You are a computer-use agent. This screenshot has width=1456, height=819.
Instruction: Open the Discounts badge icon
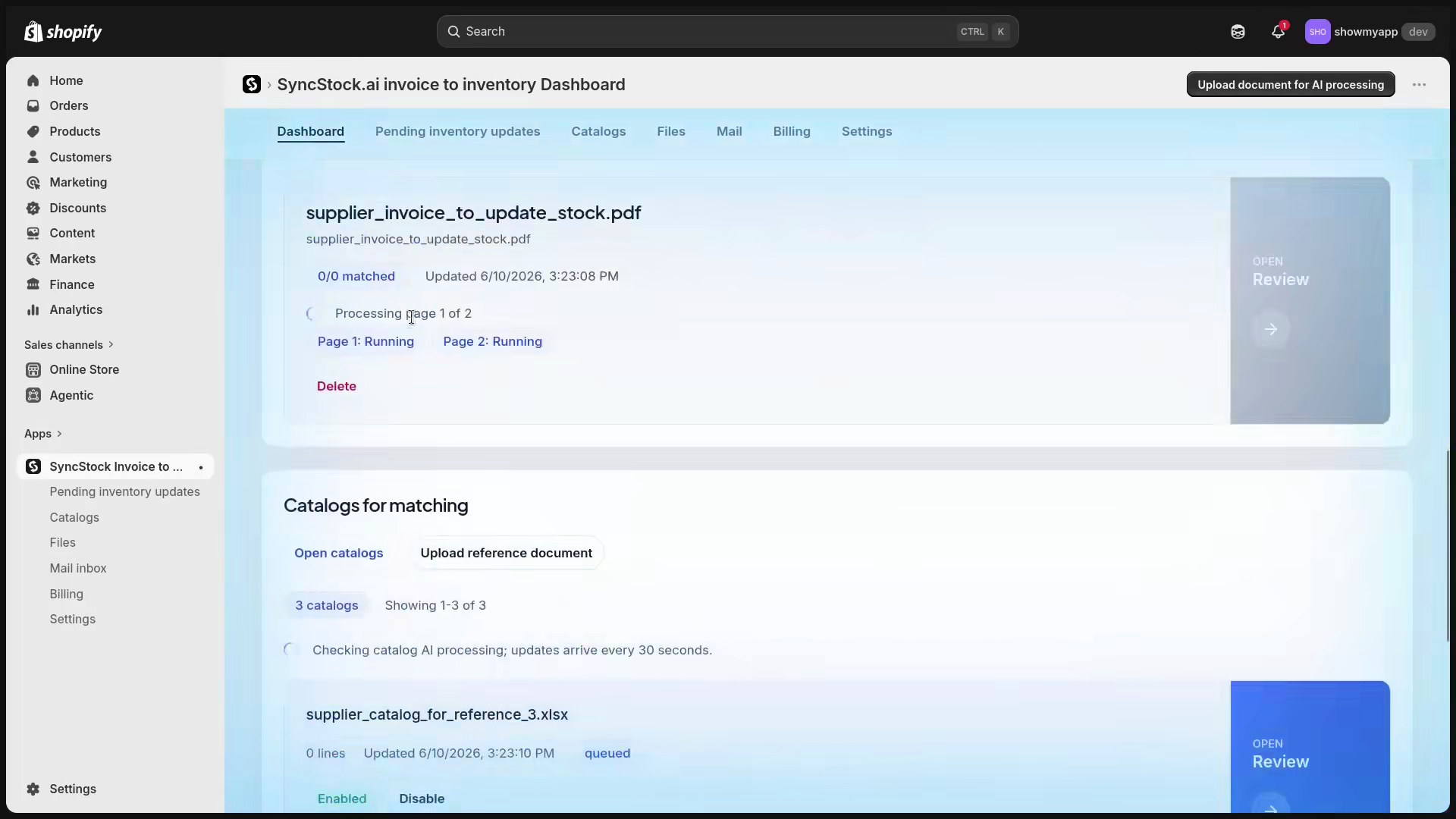(x=33, y=208)
